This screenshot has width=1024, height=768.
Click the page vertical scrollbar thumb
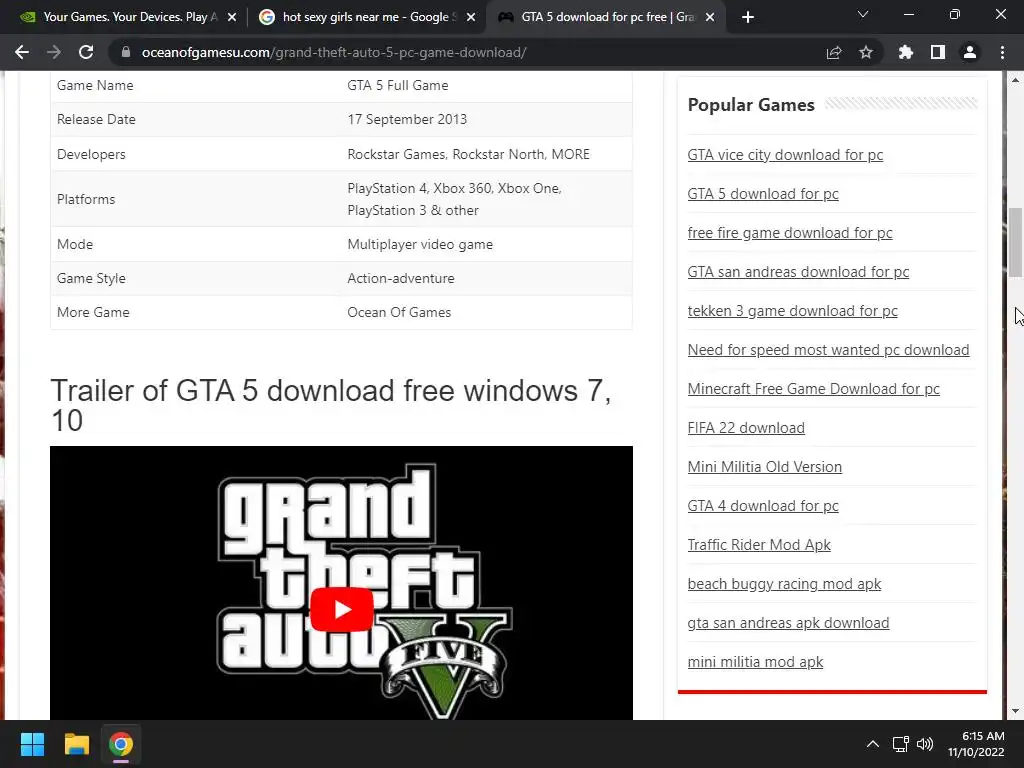point(1015,242)
